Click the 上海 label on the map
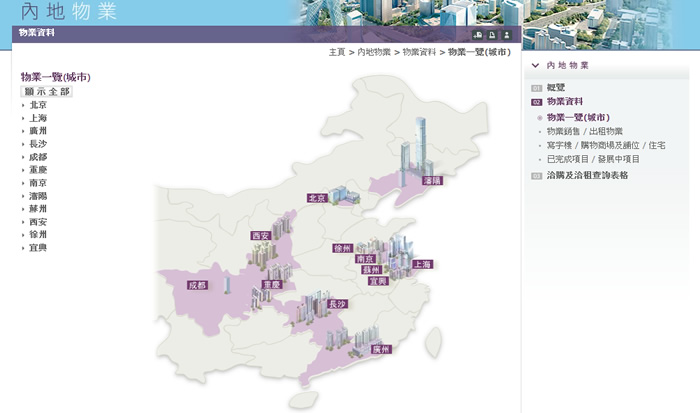The image size is (700, 413). coord(422,265)
